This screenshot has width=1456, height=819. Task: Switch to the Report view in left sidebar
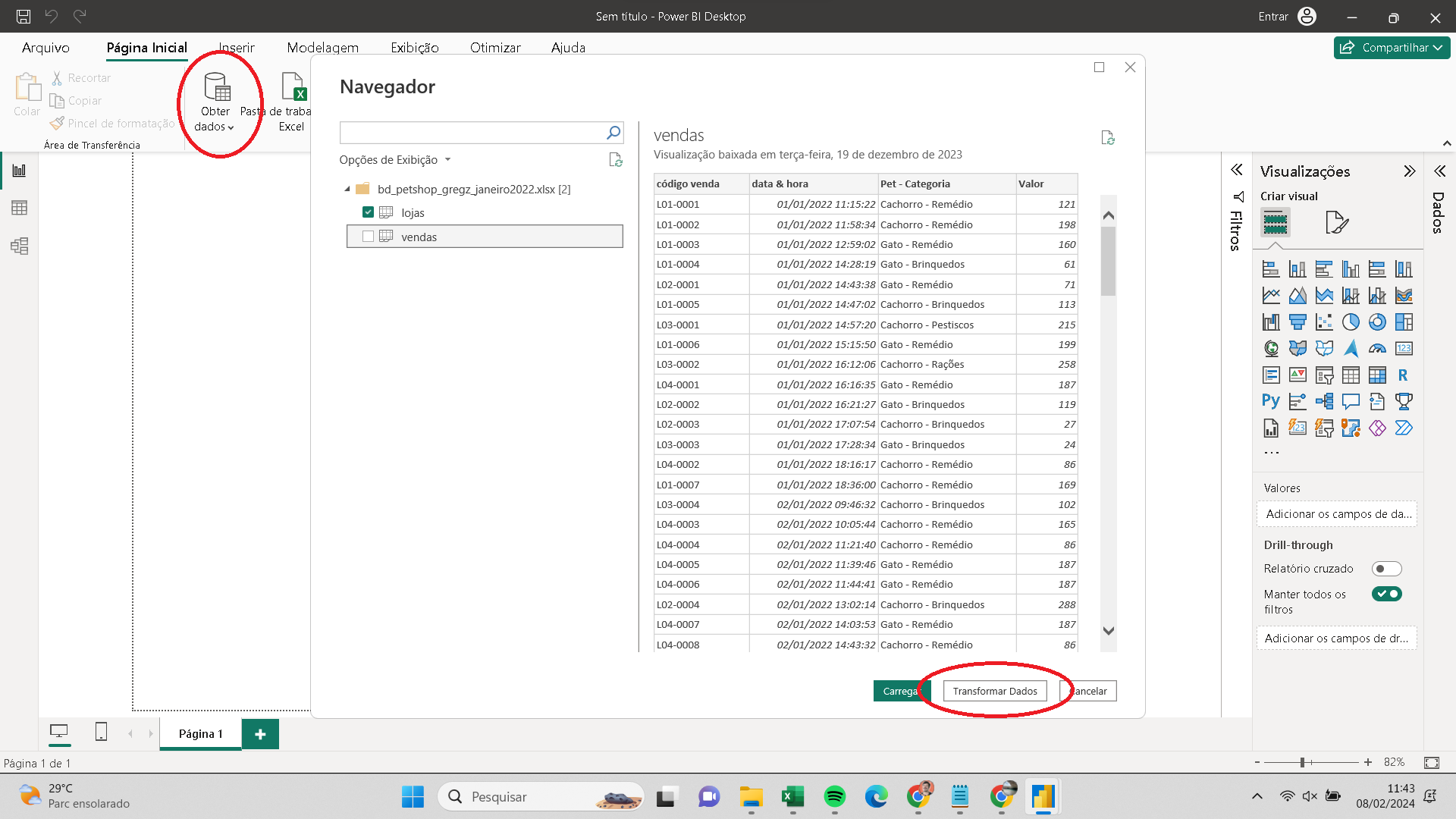coord(19,171)
